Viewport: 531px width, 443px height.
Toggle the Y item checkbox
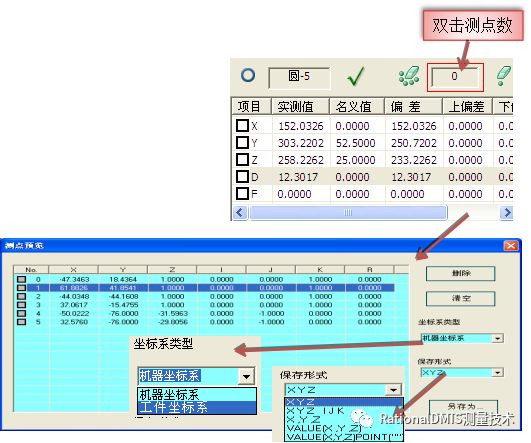(x=242, y=143)
